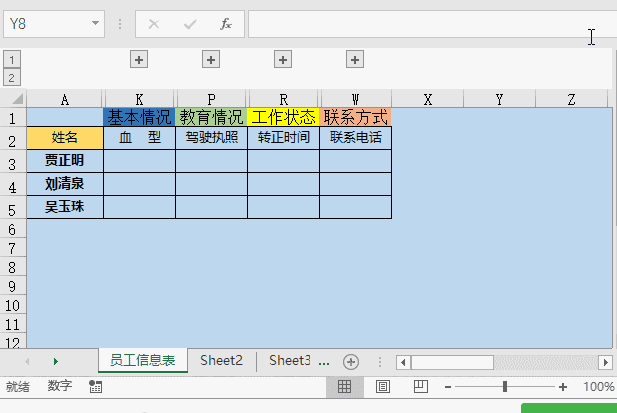This screenshot has width=617, height=413.
Task: Click zoom in plus icon
Action: (563, 387)
